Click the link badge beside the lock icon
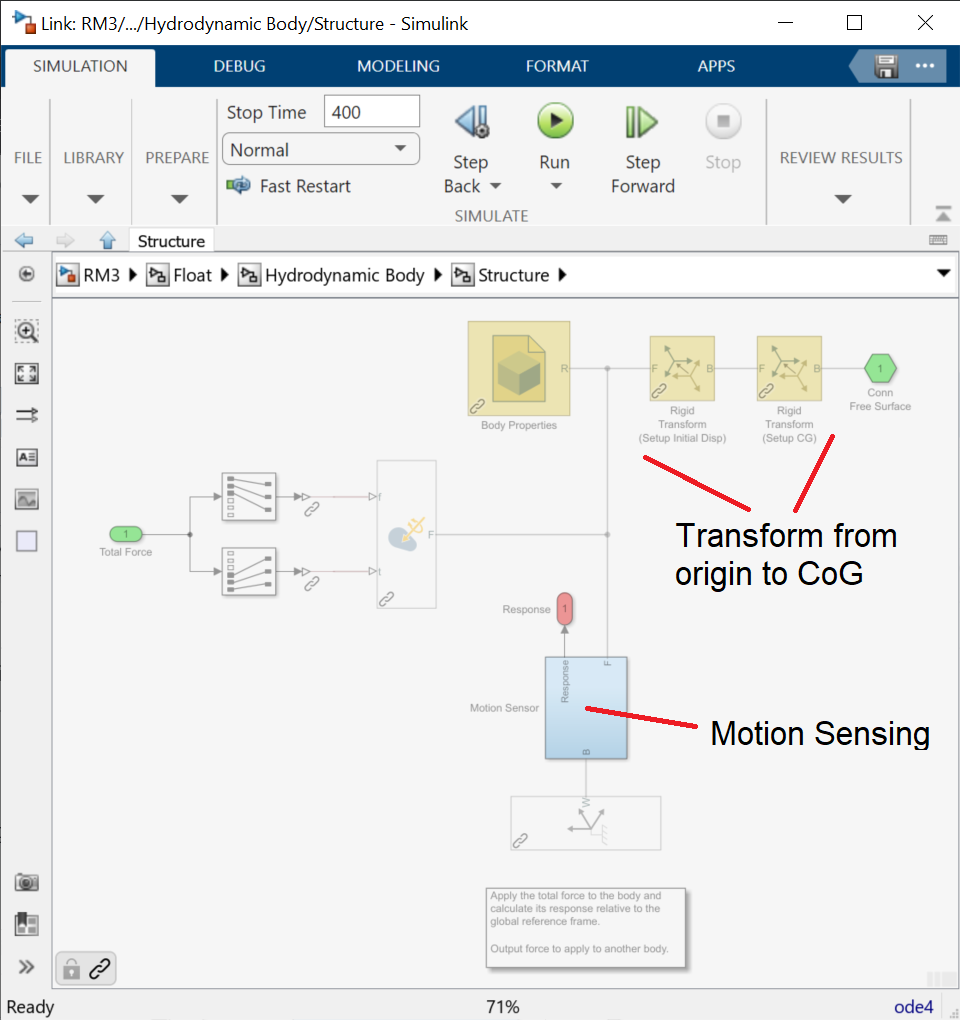Screen dimensions: 960x1020 (97, 968)
